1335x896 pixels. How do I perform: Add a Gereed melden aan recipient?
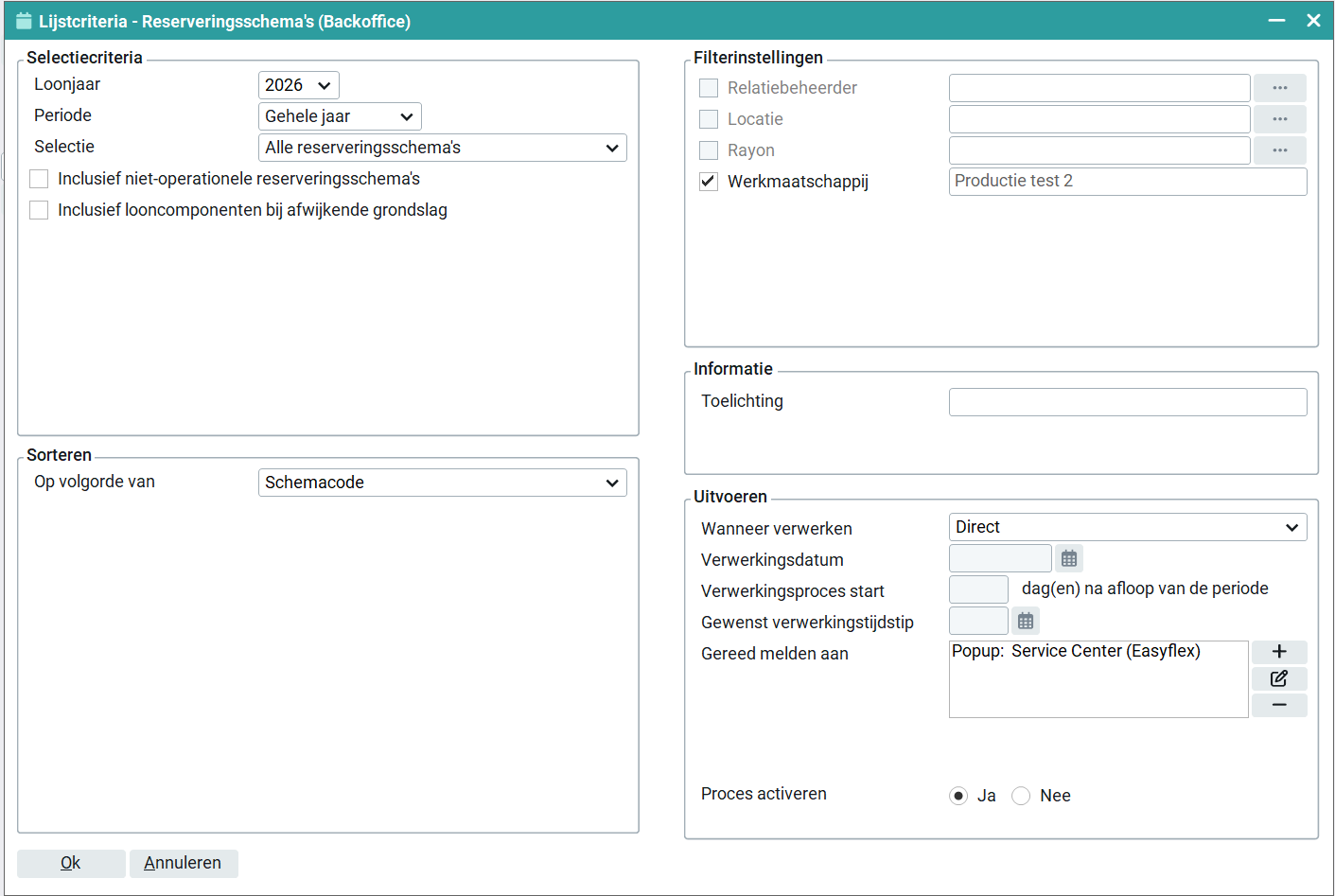coord(1279,652)
